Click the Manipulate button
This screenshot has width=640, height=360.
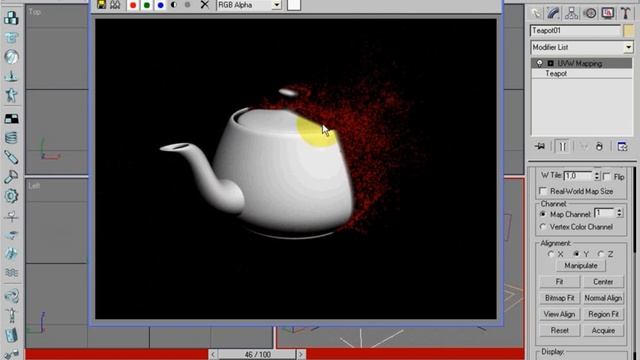coord(580,266)
